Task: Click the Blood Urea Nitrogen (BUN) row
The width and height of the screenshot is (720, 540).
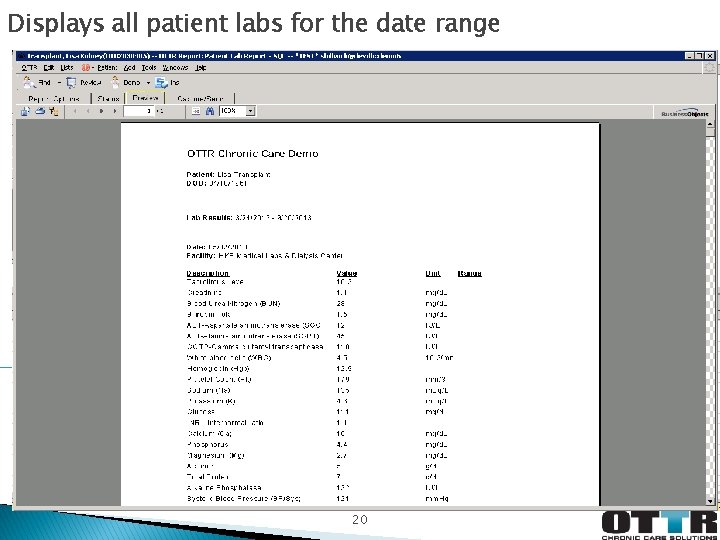Action: coord(317,304)
